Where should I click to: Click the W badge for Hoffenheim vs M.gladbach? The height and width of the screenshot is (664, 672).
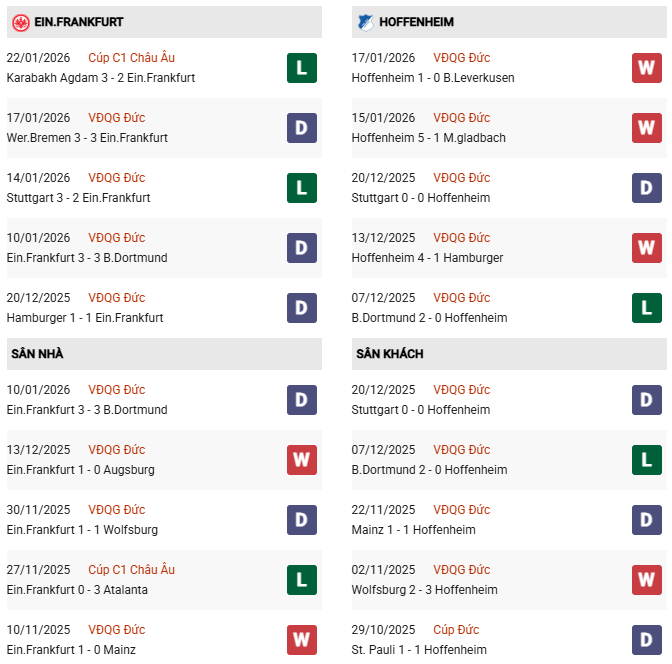click(646, 127)
